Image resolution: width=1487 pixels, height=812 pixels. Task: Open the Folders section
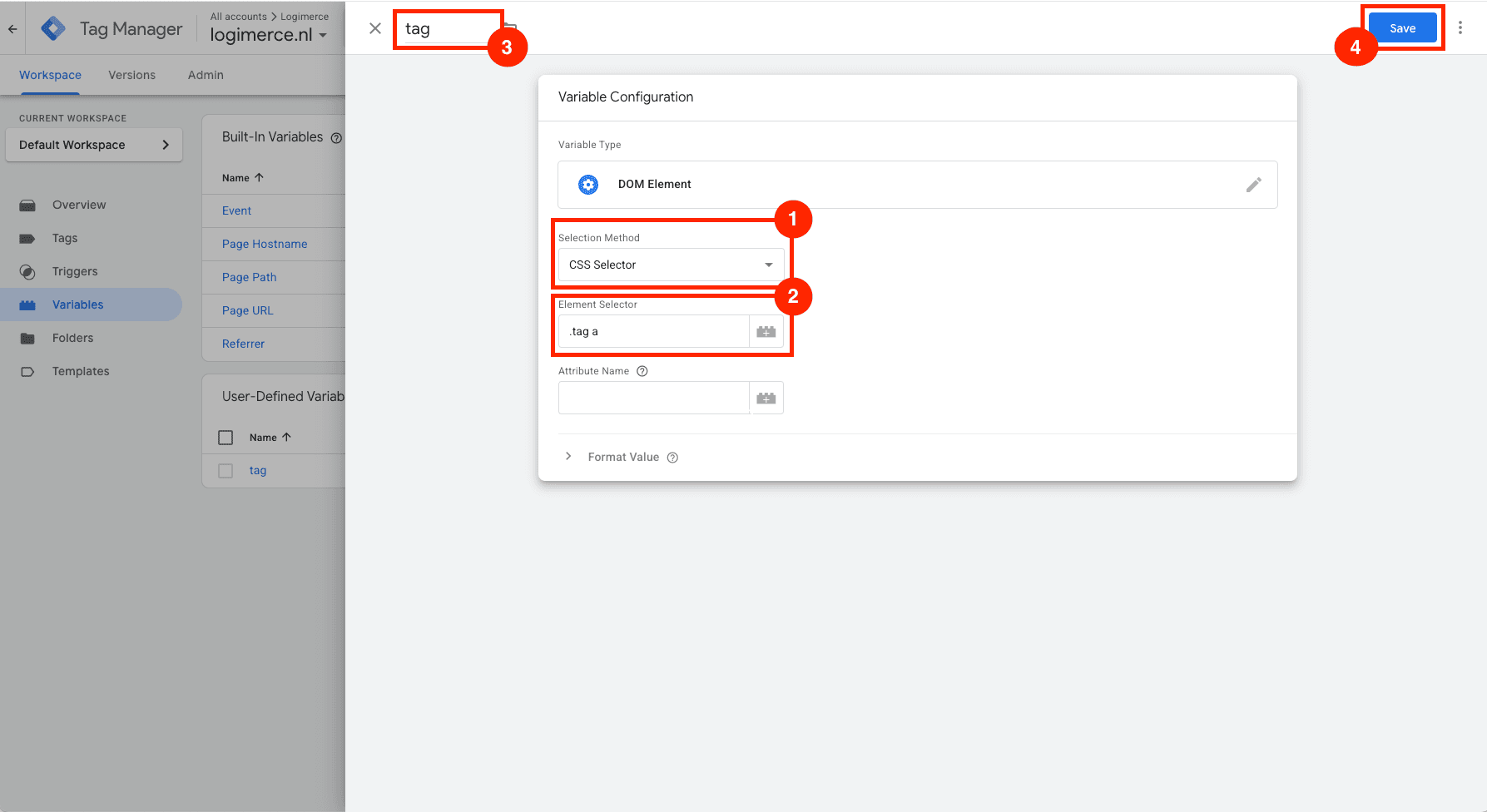pos(72,338)
